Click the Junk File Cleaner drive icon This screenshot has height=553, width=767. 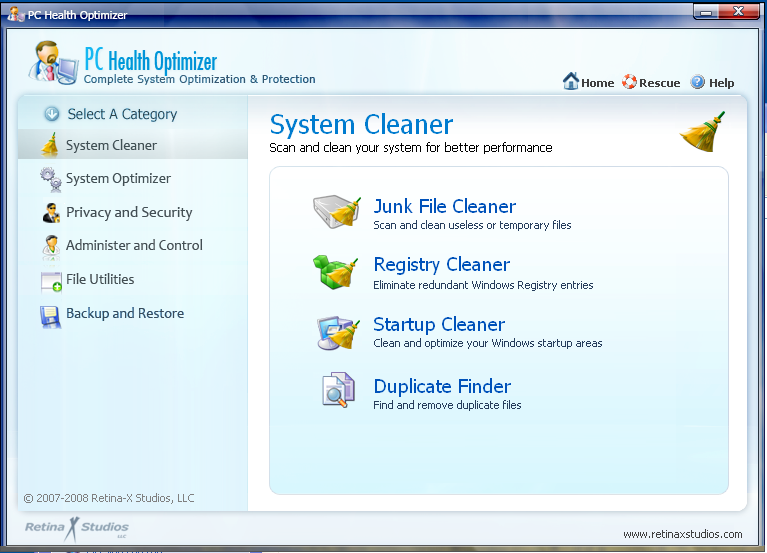click(x=337, y=212)
